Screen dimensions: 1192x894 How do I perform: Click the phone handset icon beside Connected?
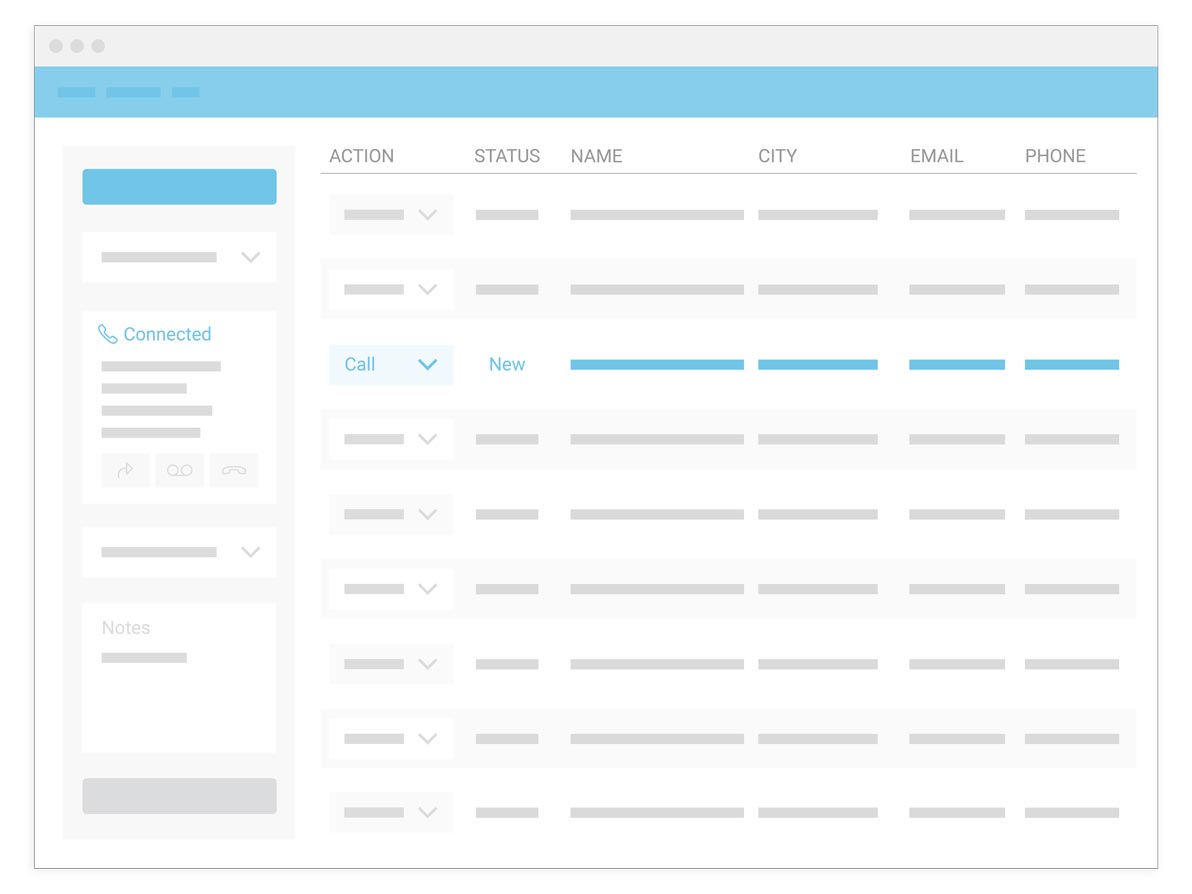click(108, 334)
